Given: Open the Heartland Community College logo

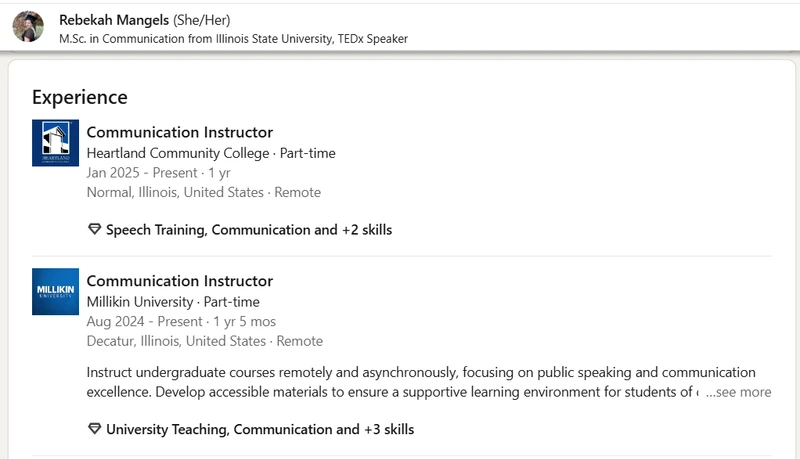Looking at the screenshot, I should 55,143.
